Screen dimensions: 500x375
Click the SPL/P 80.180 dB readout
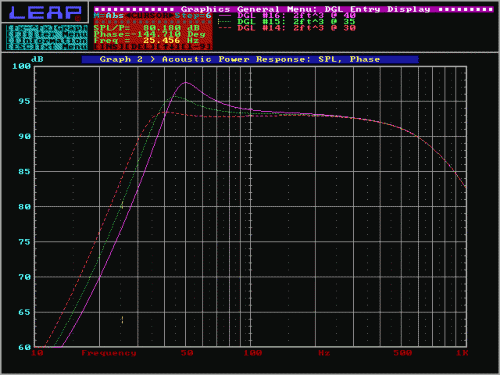tap(147, 28)
